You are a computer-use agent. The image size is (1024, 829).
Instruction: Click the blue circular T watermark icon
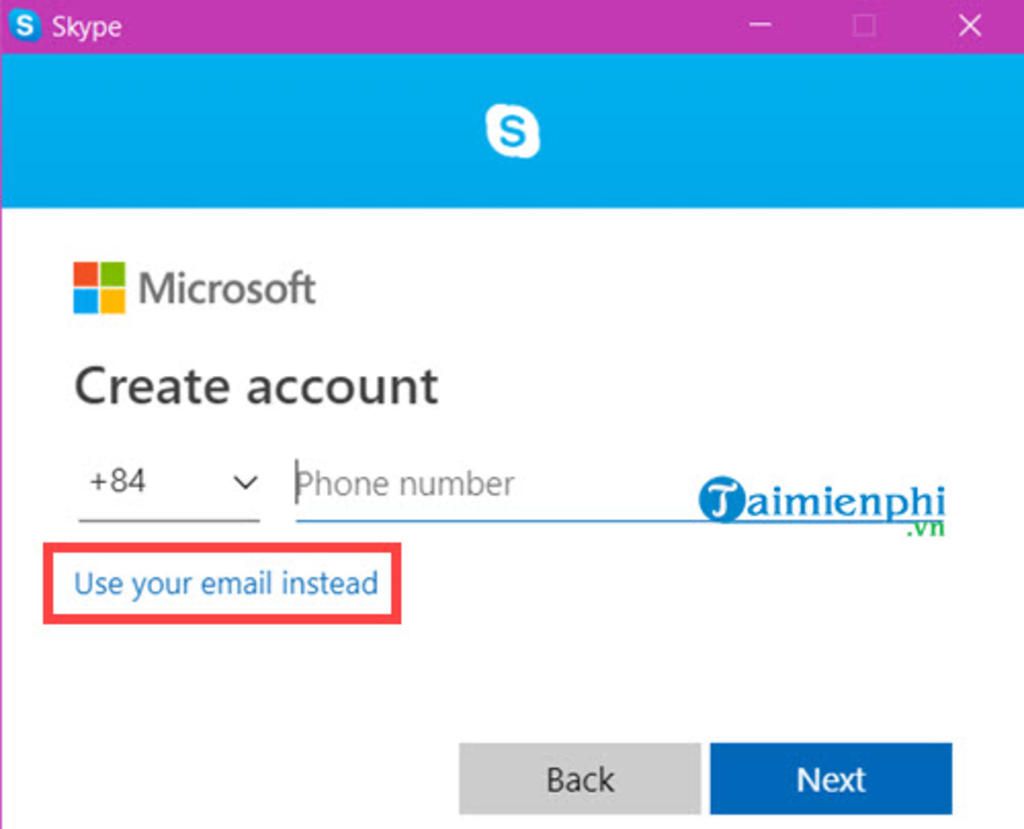(x=720, y=499)
